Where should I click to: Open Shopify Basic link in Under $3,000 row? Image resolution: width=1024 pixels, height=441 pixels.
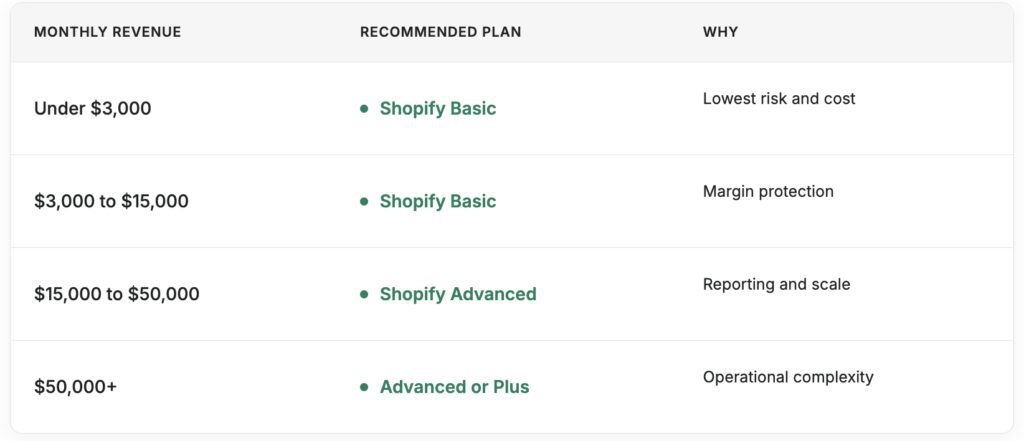[x=437, y=109]
